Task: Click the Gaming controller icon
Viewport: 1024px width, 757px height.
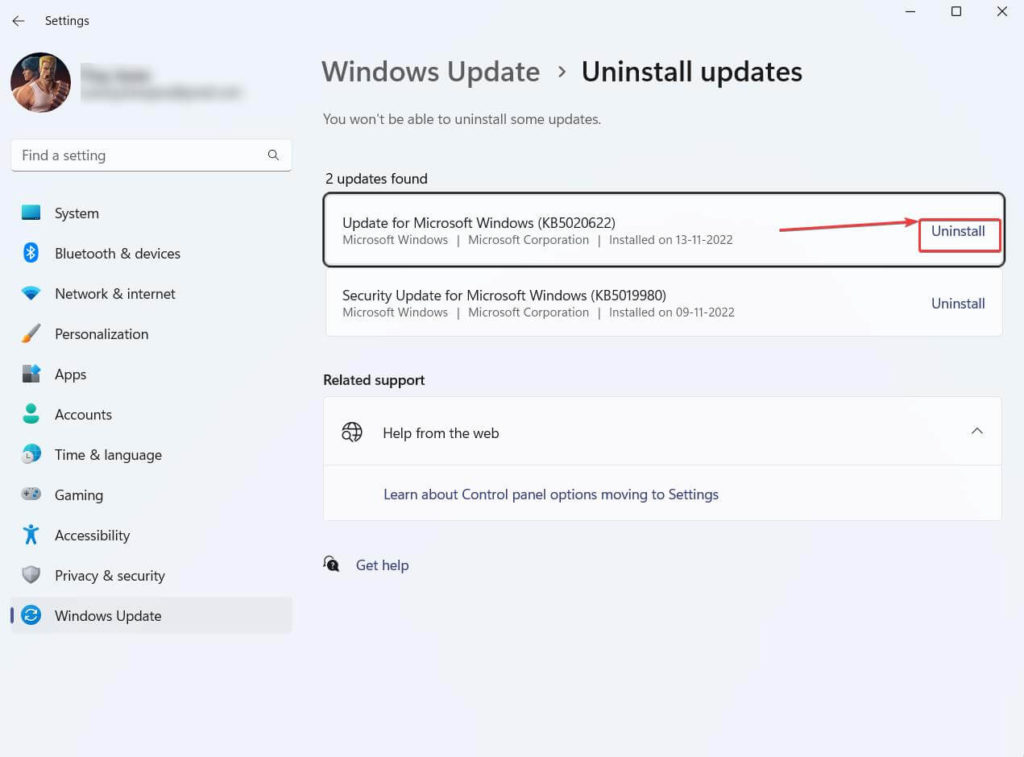Action: pyautogui.click(x=31, y=494)
